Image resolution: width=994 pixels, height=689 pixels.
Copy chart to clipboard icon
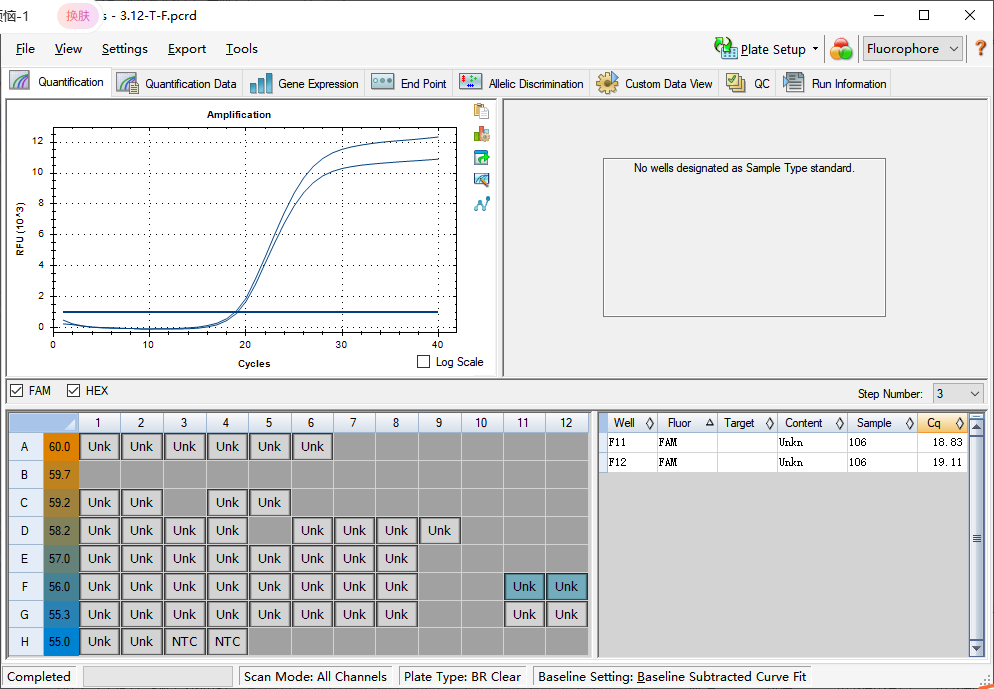(481, 111)
